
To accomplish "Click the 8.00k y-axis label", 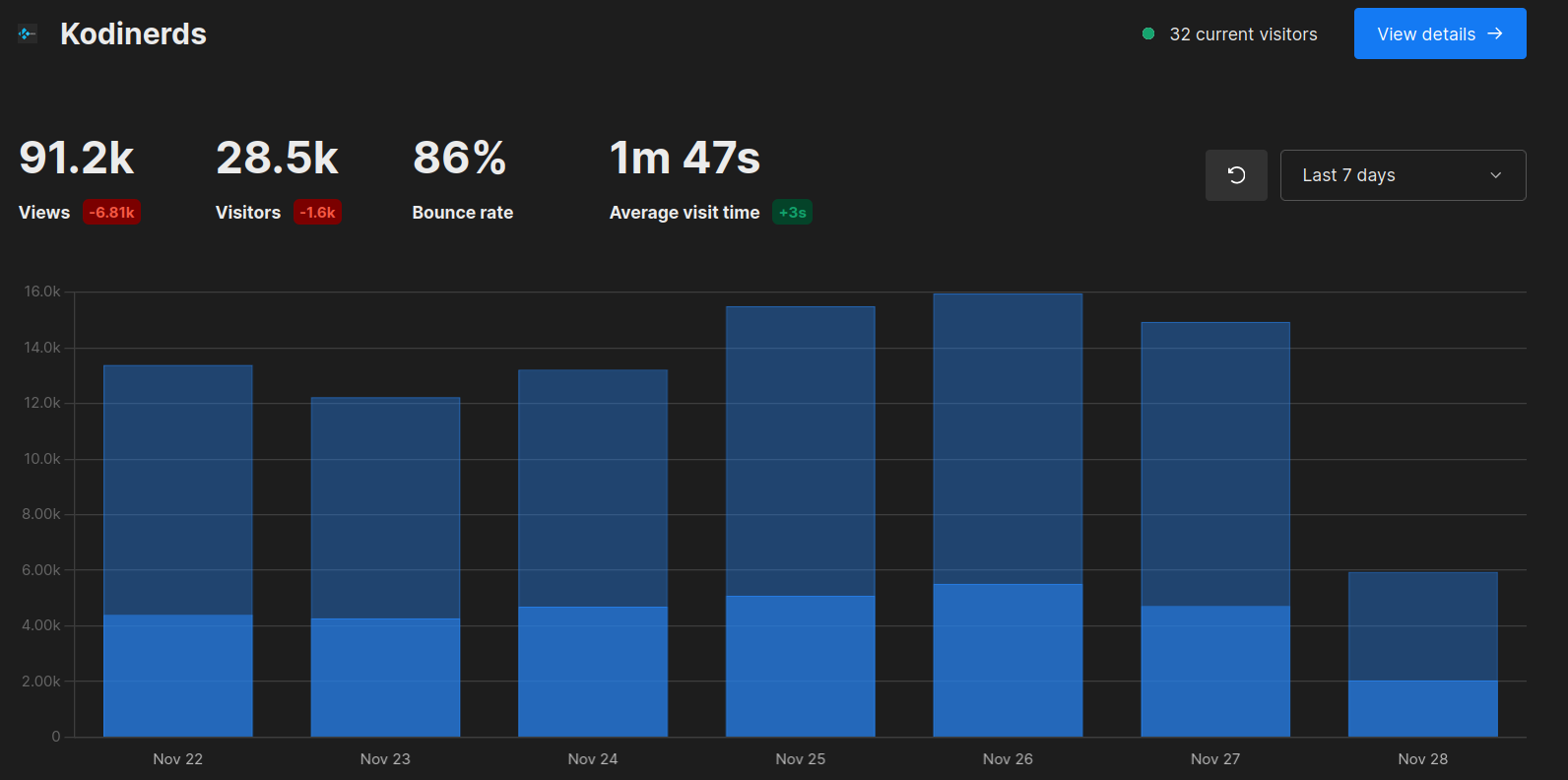I will point(41,514).
